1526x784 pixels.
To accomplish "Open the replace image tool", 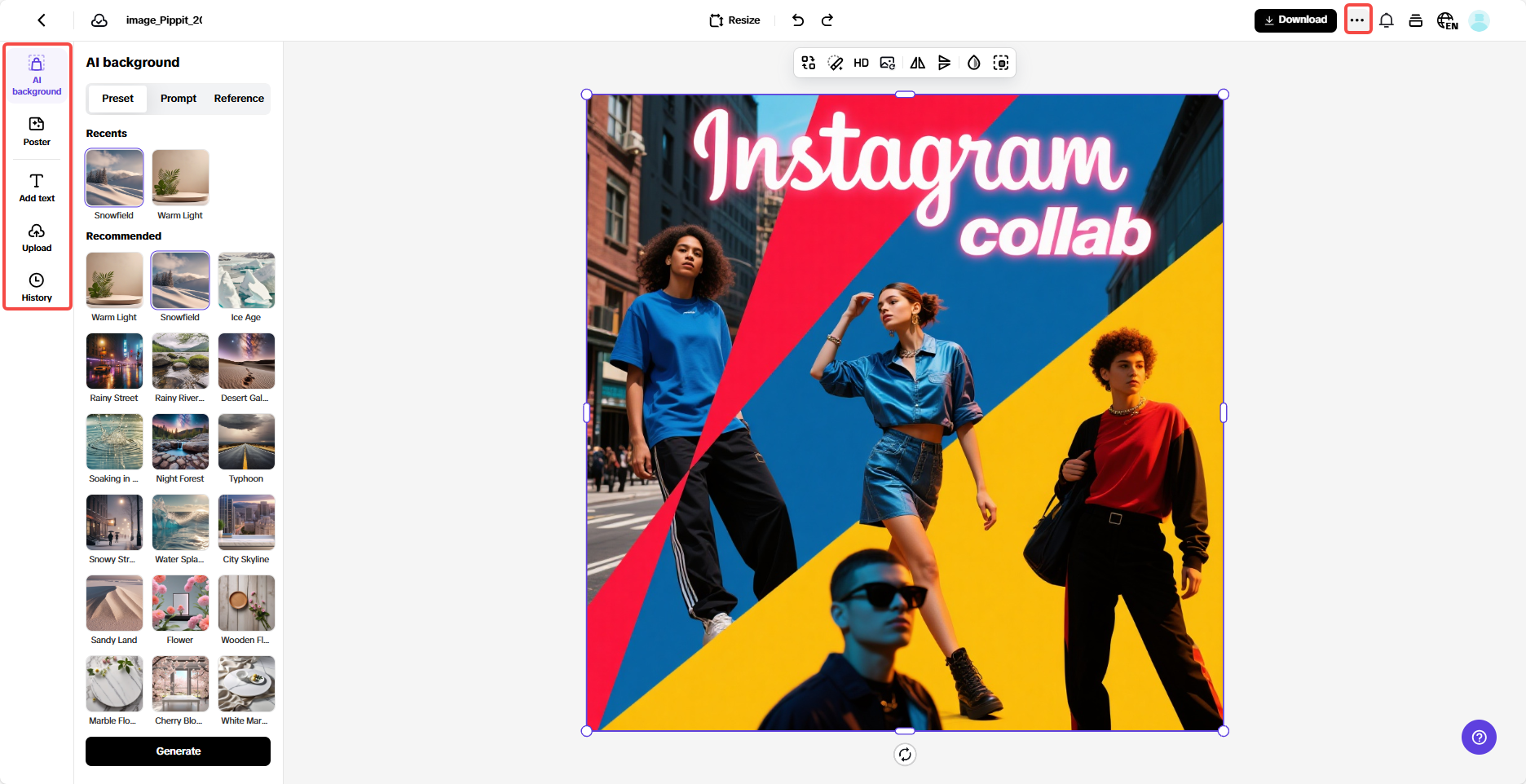I will (888, 63).
